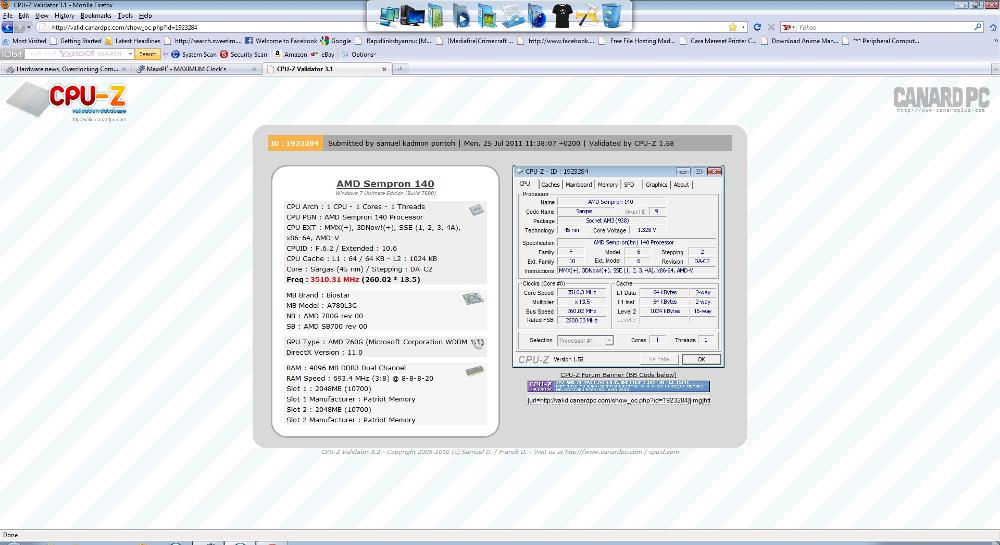This screenshot has height=545, width=1000.
Task: Close the Hardware news tab
Action: coord(124,69)
